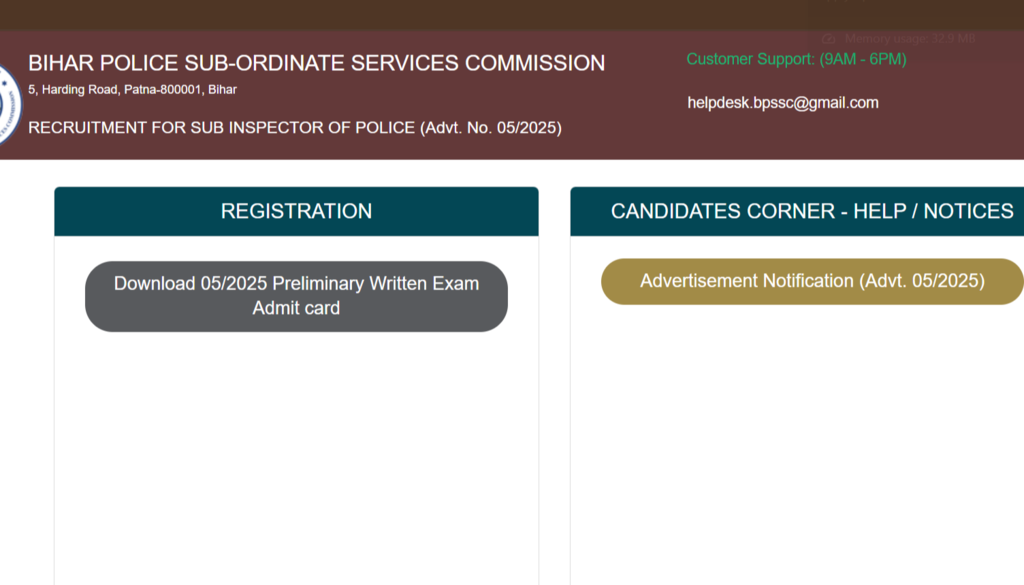
Task: Click the BPSSC commission logo emblem
Action: point(8,104)
